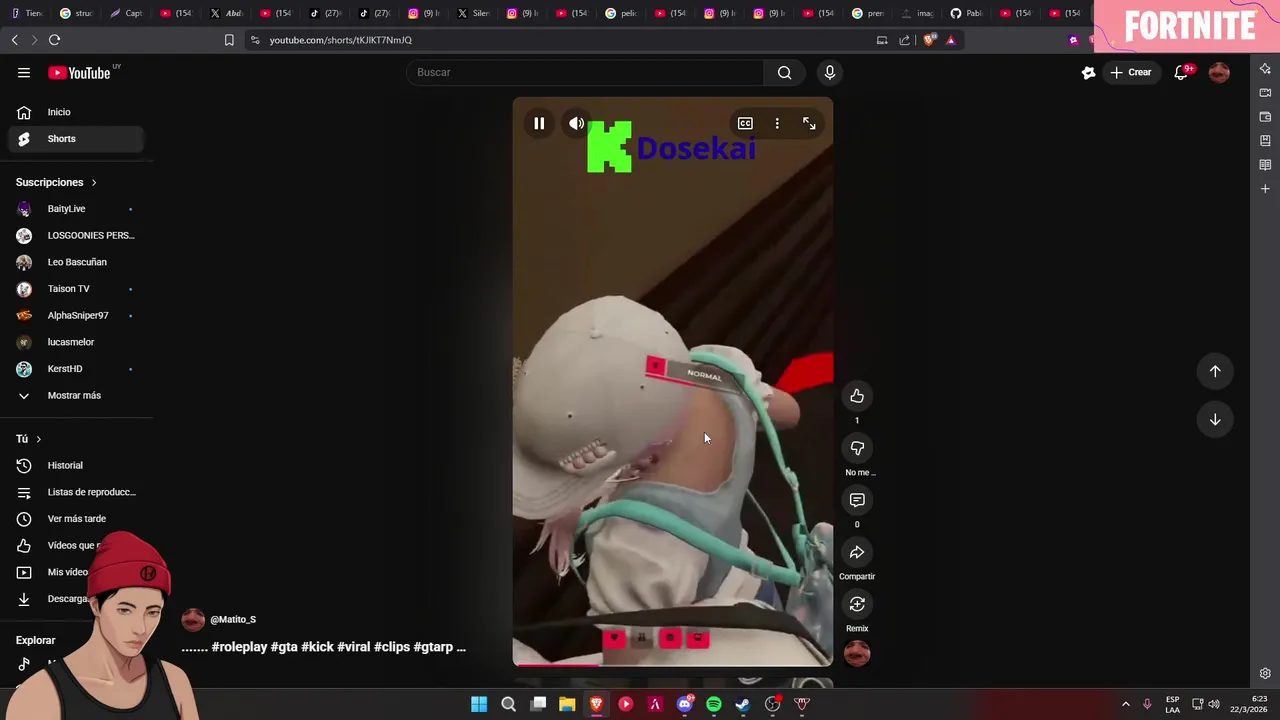Open AlphaSniper97 channel

click(x=76, y=315)
